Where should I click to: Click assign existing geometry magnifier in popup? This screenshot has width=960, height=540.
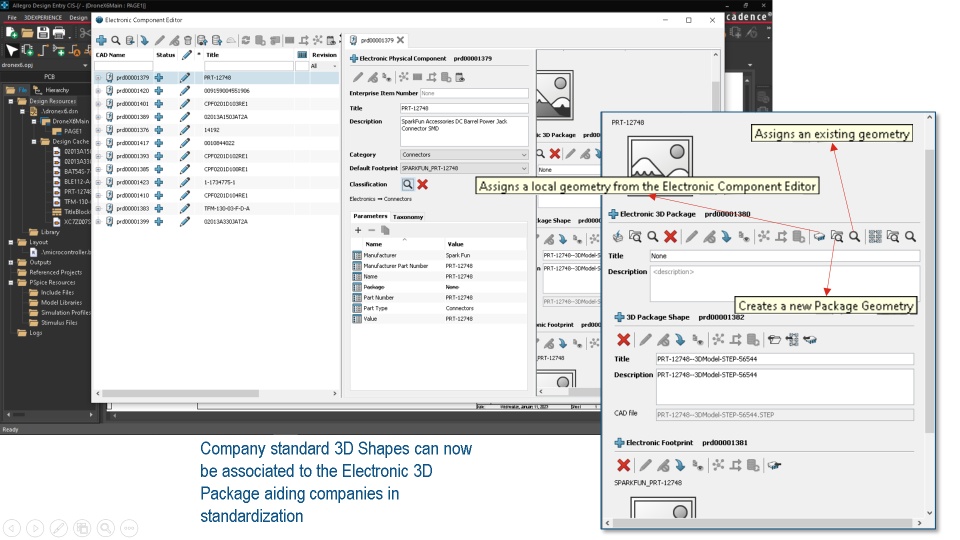[x=855, y=236]
